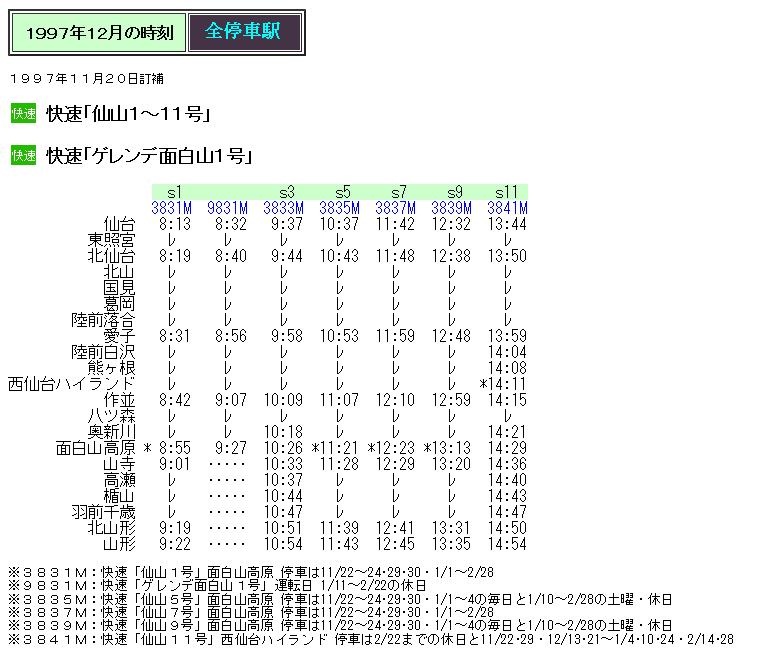This screenshot has height=653, width=760.
Task: Click the 仙台 station name
Action: (119, 224)
